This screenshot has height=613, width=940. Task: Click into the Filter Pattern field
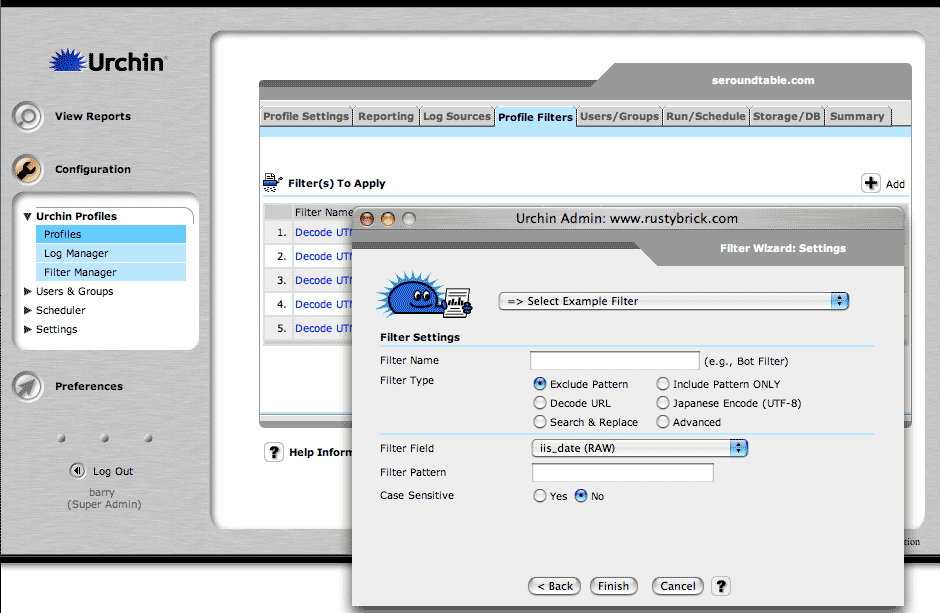click(x=622, y=472)
